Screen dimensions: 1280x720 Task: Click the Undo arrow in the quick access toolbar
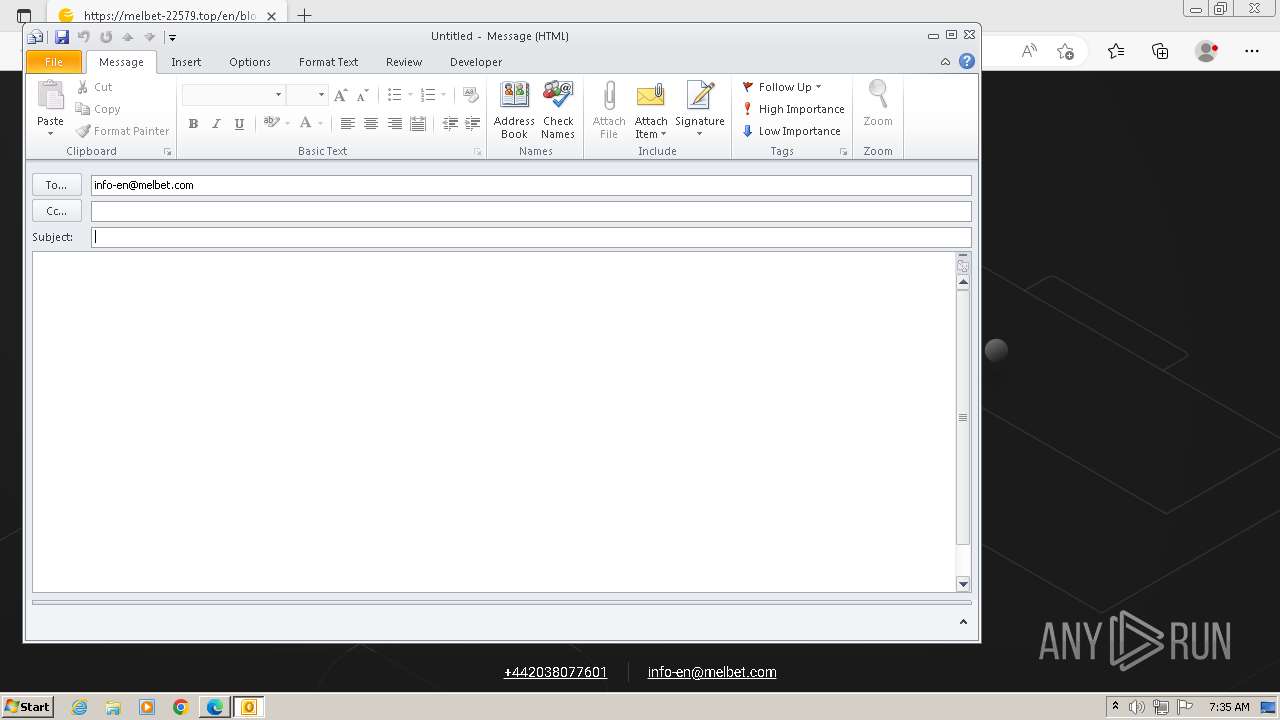click(x=84, y=37)
